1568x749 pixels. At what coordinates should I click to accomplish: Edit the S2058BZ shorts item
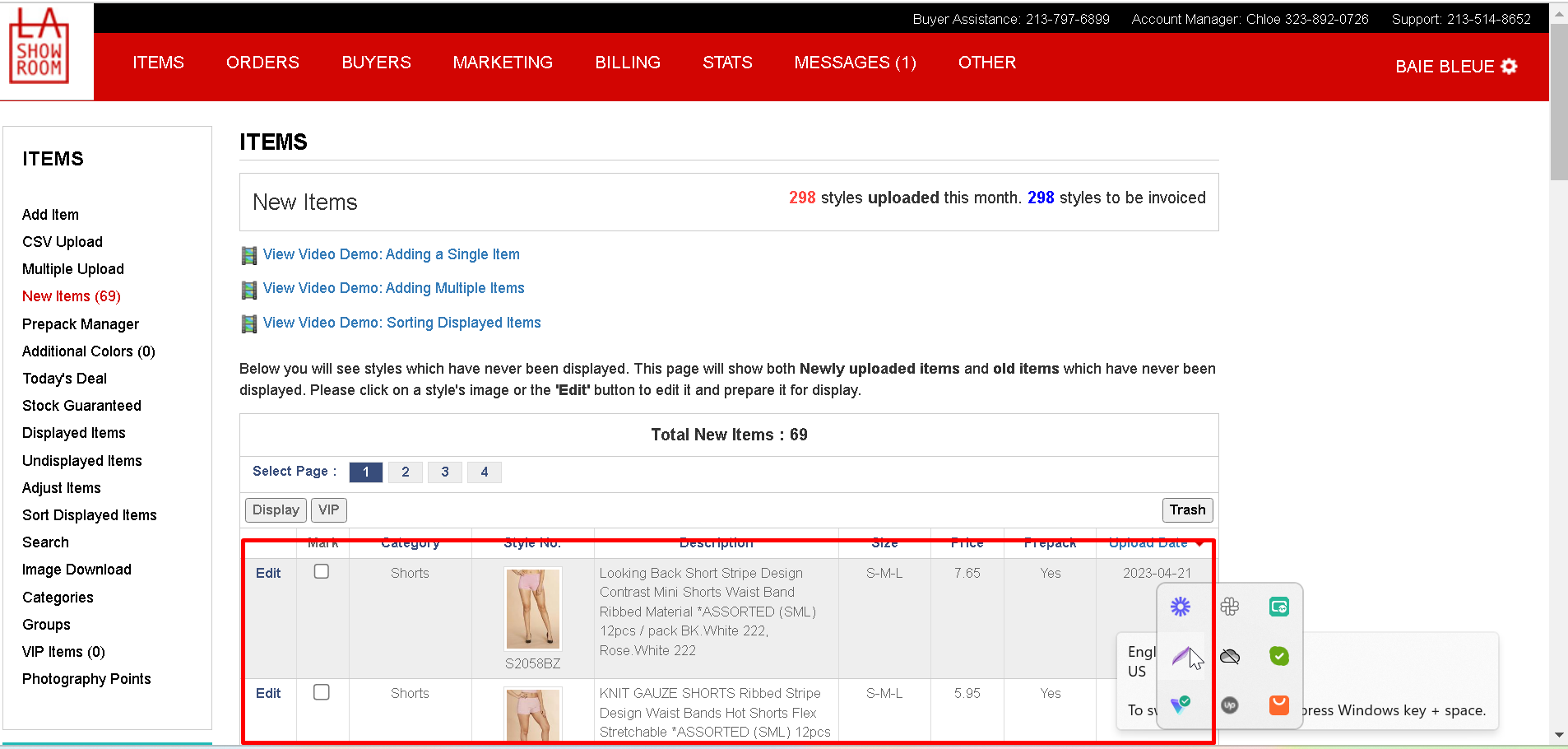pyautogui.click(x=268, y=573)
